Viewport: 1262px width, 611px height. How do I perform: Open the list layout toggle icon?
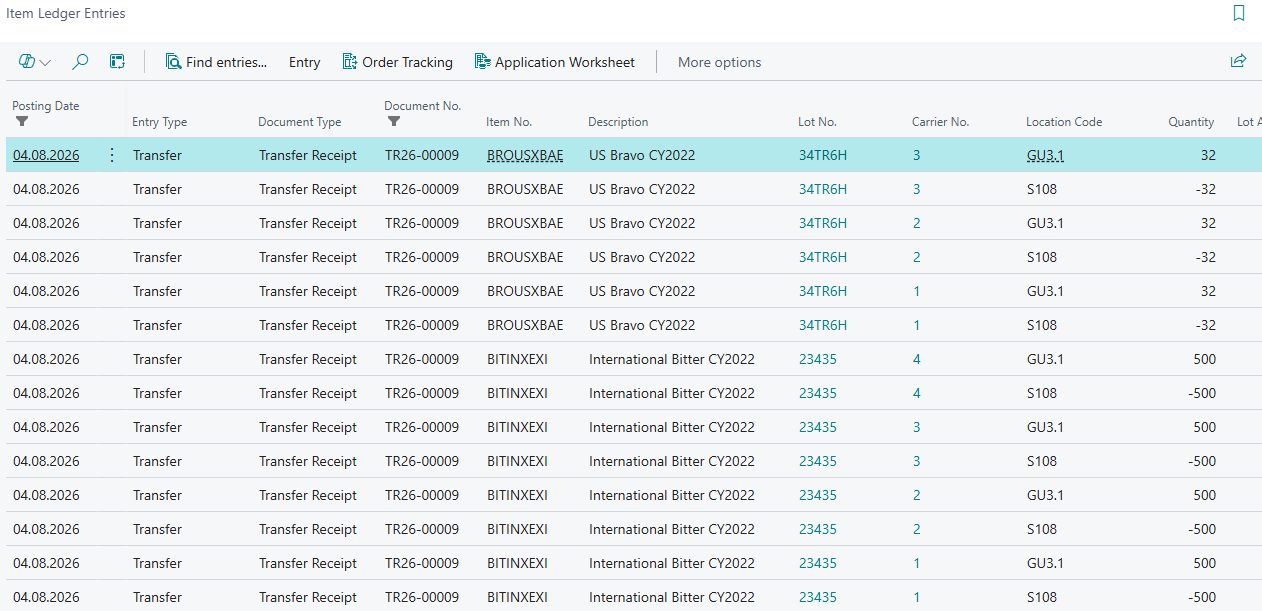(x=117, y=62)
